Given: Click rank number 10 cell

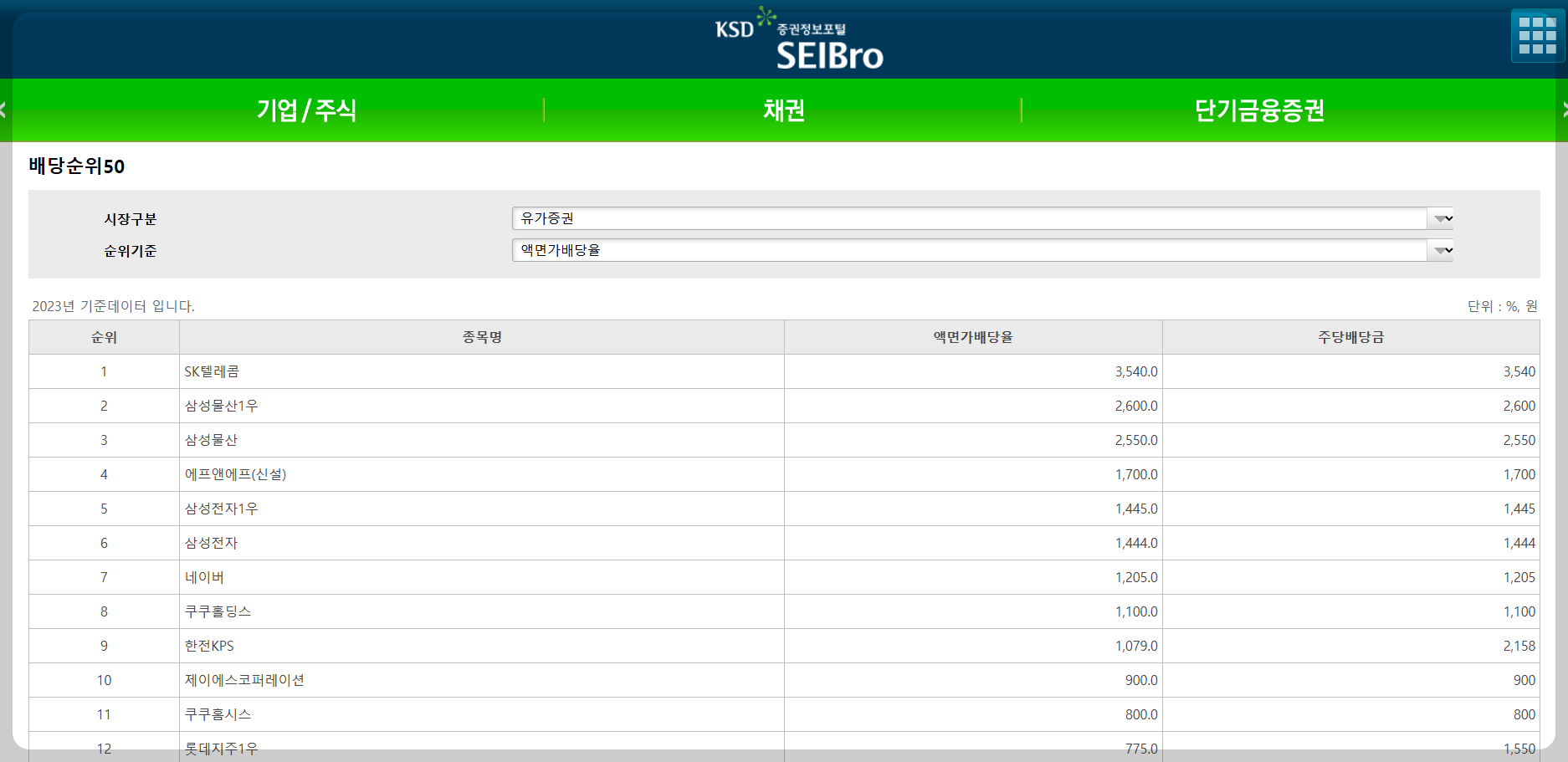Looking at the screenshot, I should click(x=104, y=680).
